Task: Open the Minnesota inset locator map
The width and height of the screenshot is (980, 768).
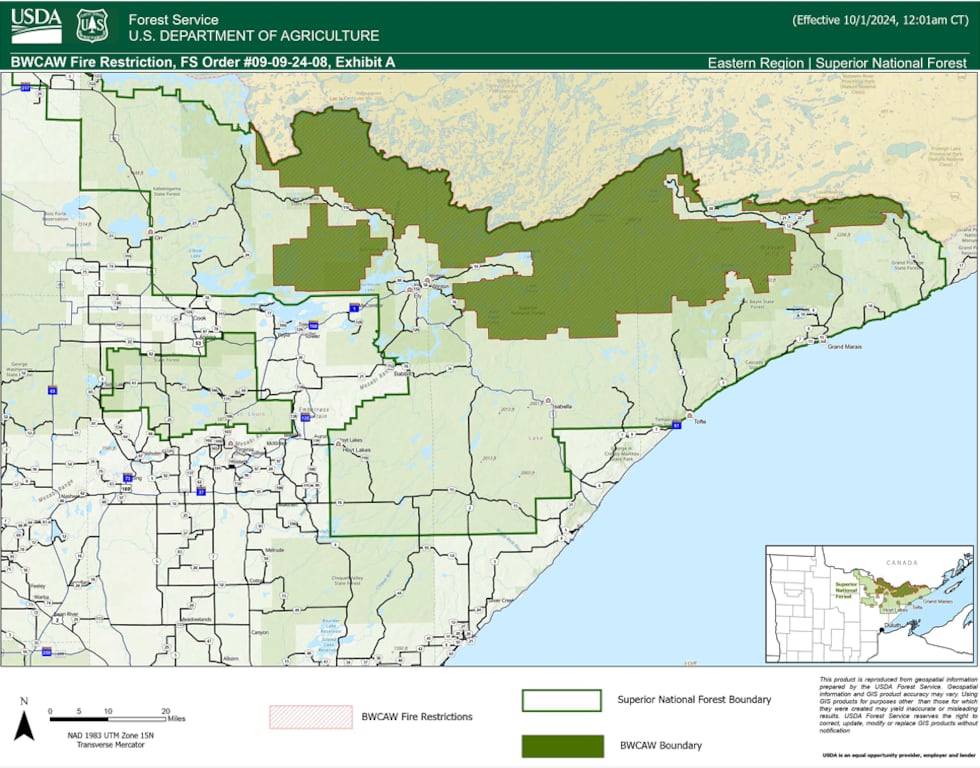Action: point(868,605)
